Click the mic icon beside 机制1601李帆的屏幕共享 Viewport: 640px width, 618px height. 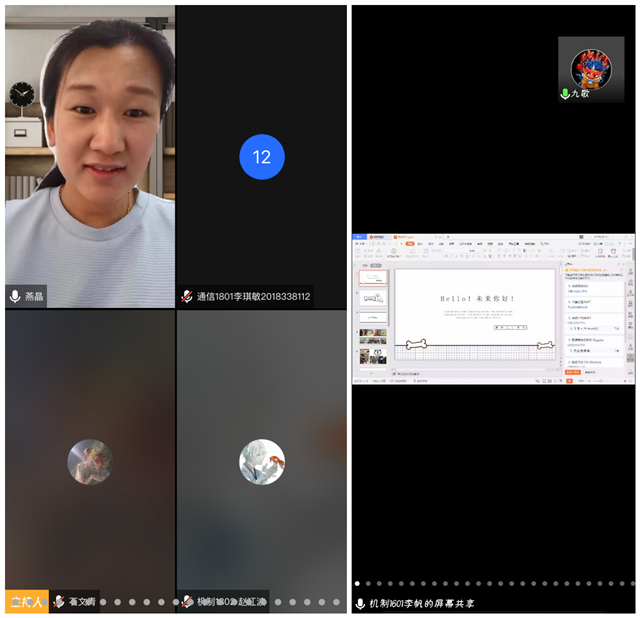pyautogui.click(x=360, y=604)
